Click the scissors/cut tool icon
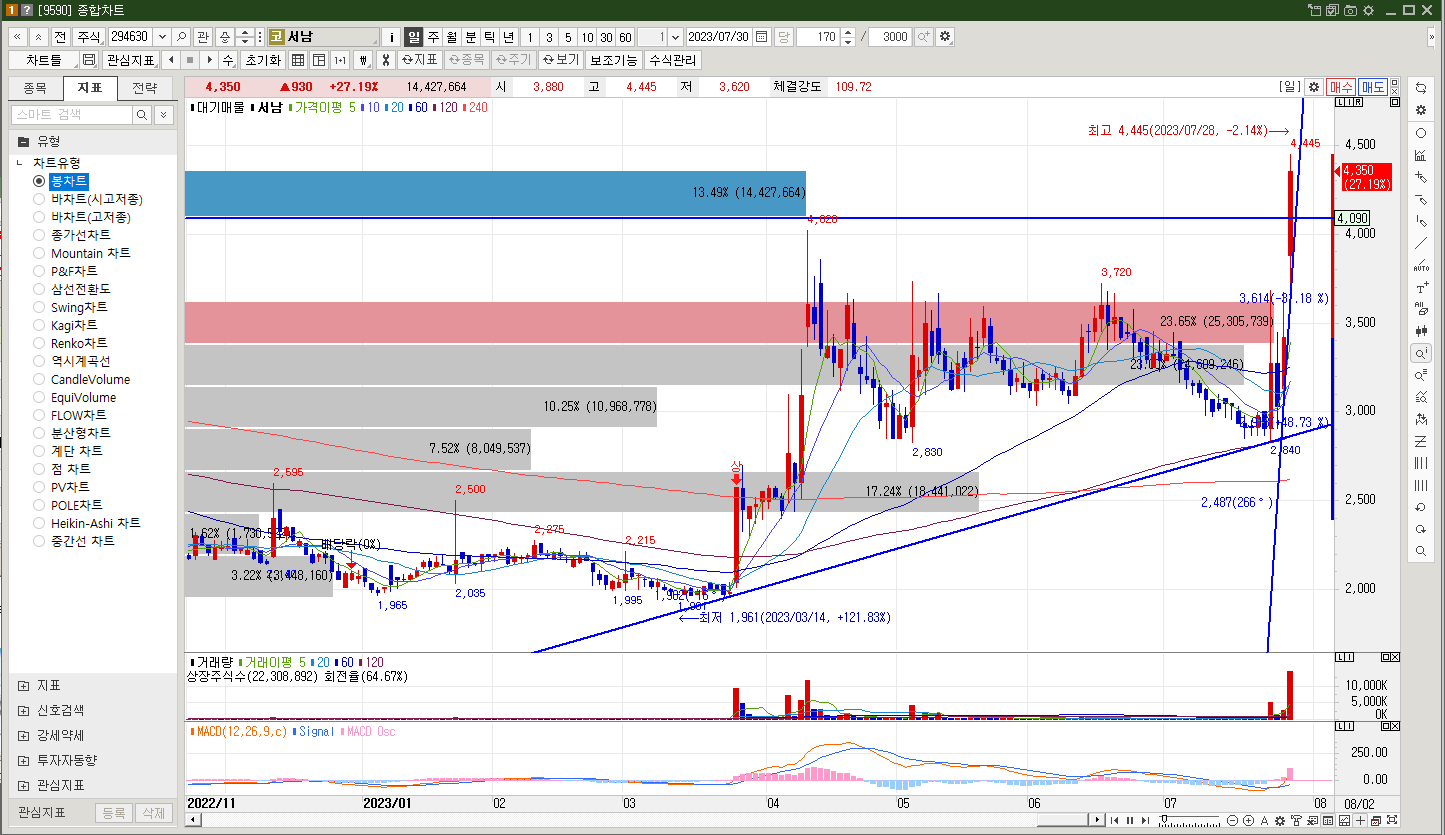Screen dimensions: 1445x835 click(x=384, y=60)
